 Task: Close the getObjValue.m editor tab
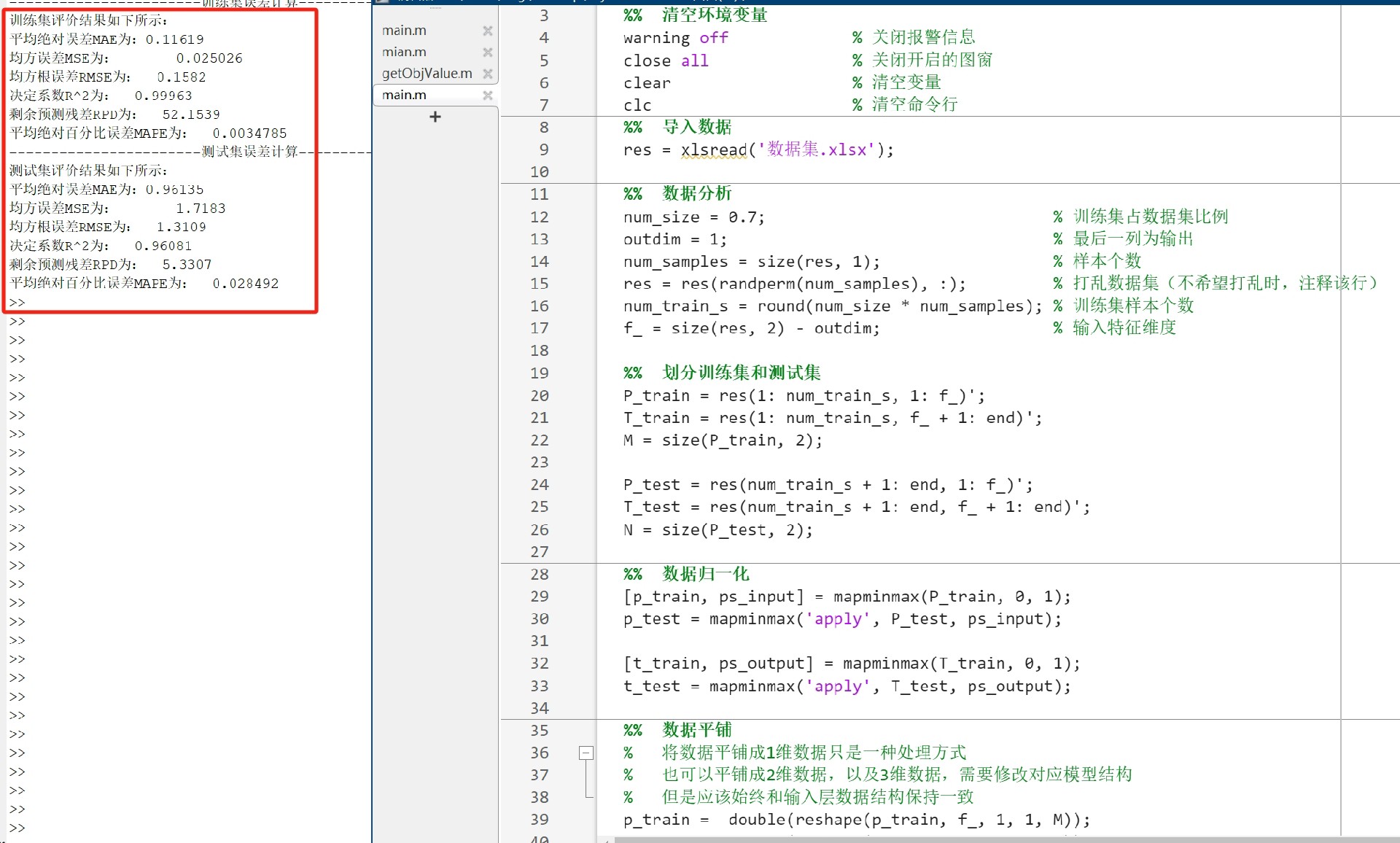pyautogui.click(x=488, y=74)
